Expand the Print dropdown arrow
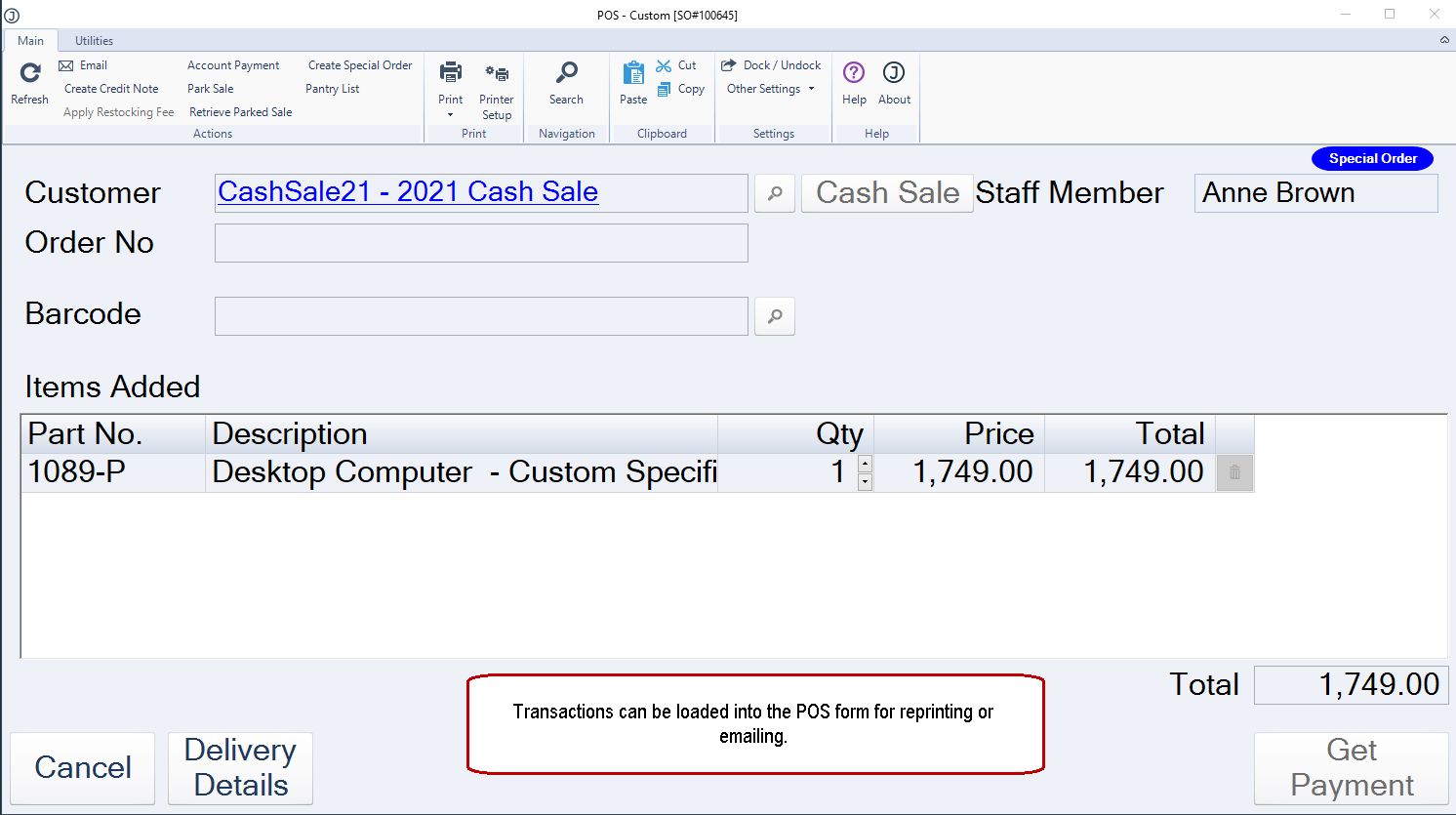This screenshot has width=1456, height=815. (451, 115)
